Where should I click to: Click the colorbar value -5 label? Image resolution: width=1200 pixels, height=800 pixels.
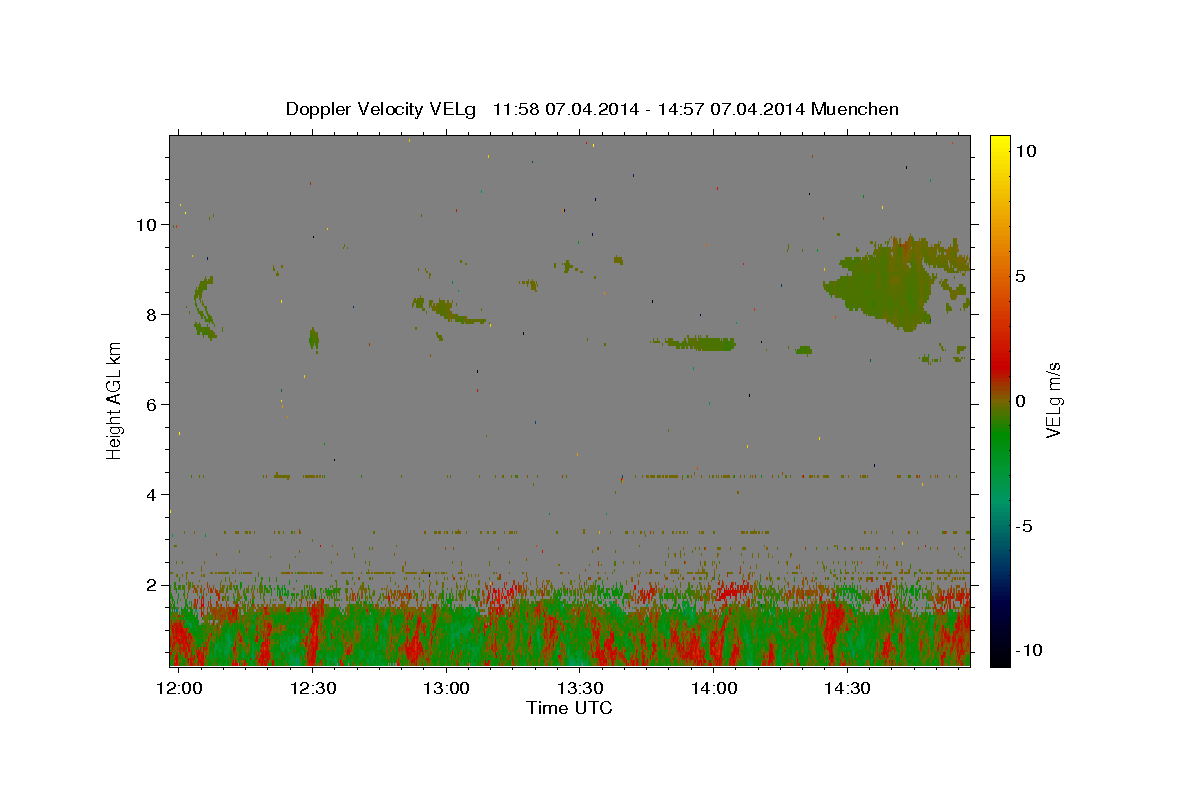pos(1023,526)
